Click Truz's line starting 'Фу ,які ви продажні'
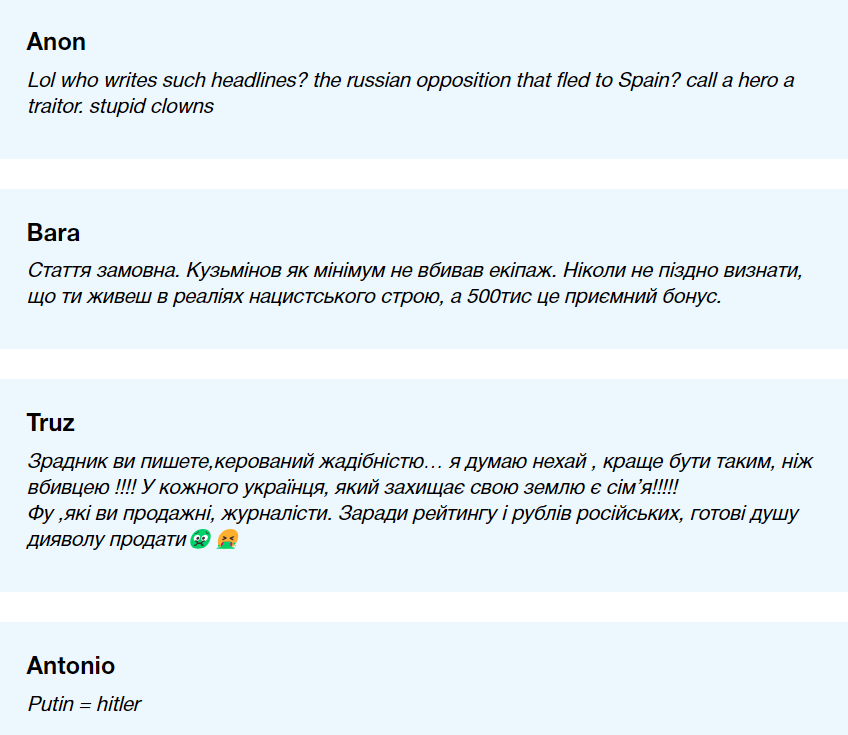The image size is (848, 735). pos(413,514)
